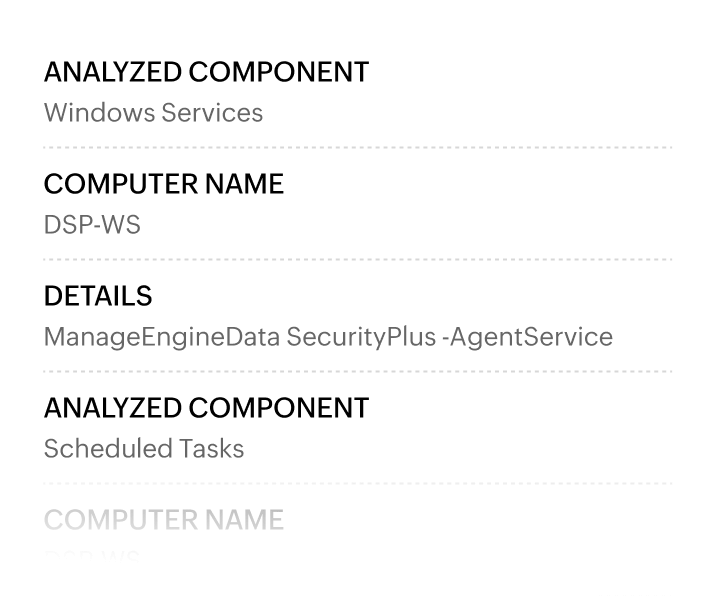Screen dimensions: 713x616
Task: Click the dotted divider below Windows Services
Action: (x=357, y=147)
